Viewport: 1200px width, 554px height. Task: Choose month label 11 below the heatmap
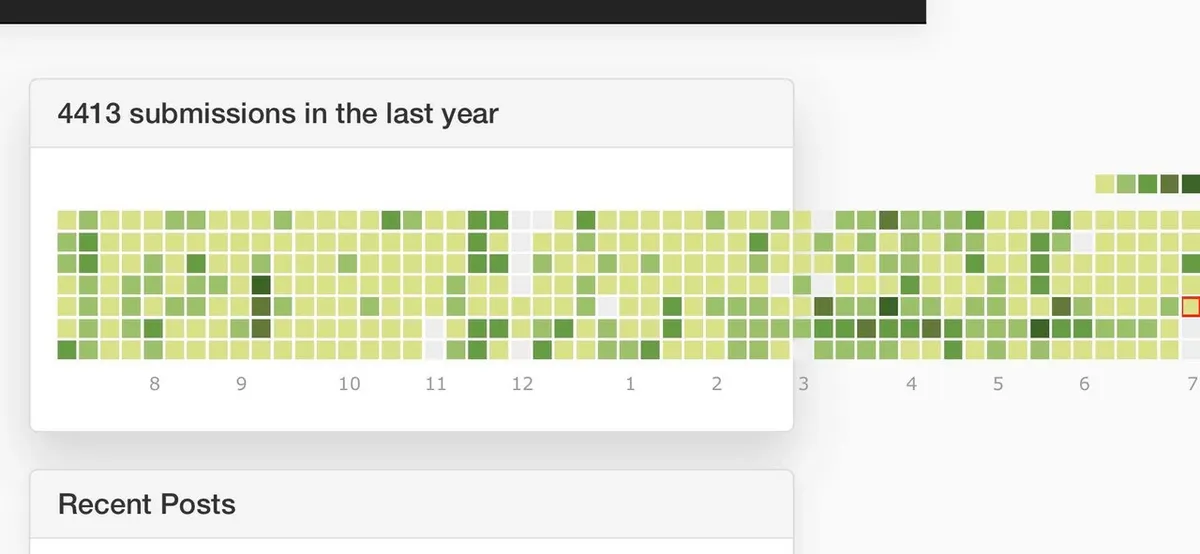click(435, 384)
